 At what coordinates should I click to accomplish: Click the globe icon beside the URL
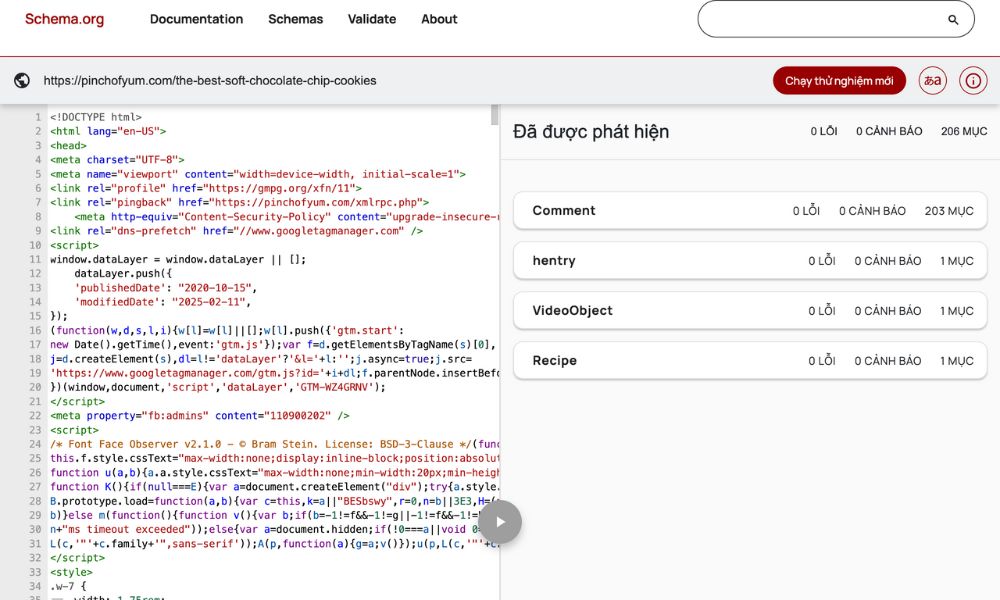coord(22,81)
